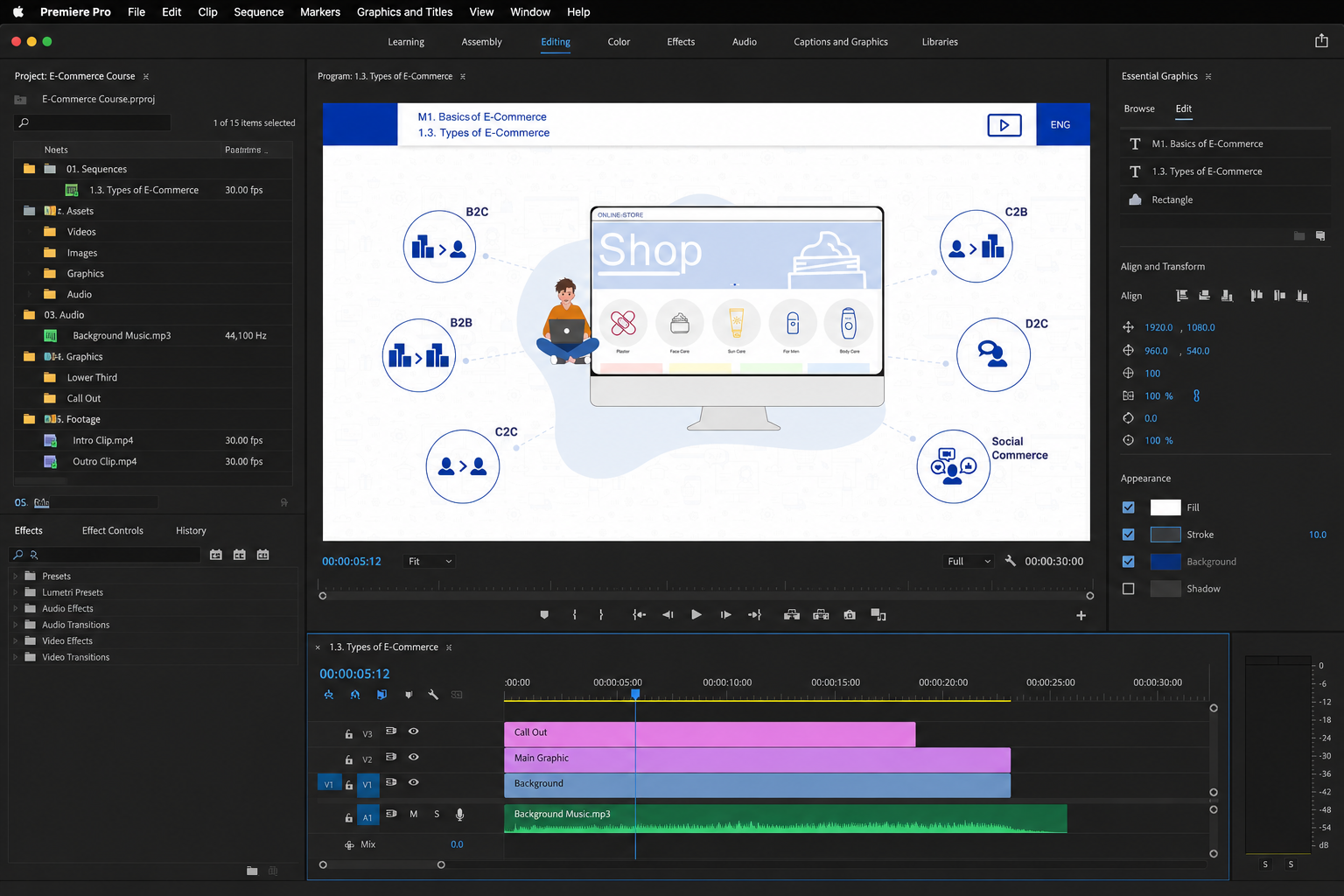Viewport: 1344px width, 896px height.
Task: Step forward one frame in Program monitor
Action: 726,615
